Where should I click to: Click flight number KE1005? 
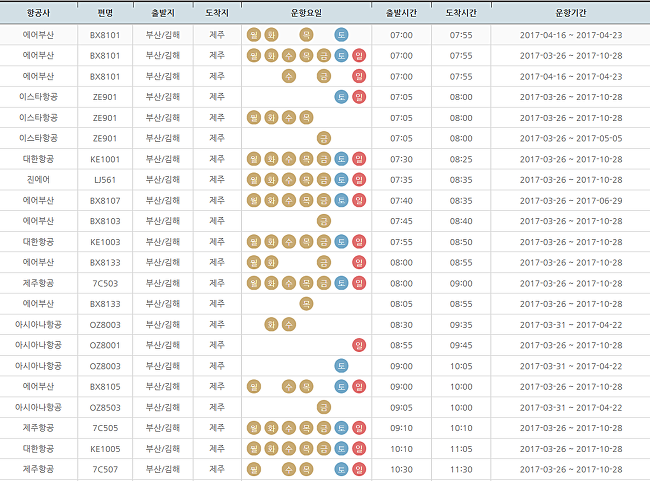[x=105, y=449]
